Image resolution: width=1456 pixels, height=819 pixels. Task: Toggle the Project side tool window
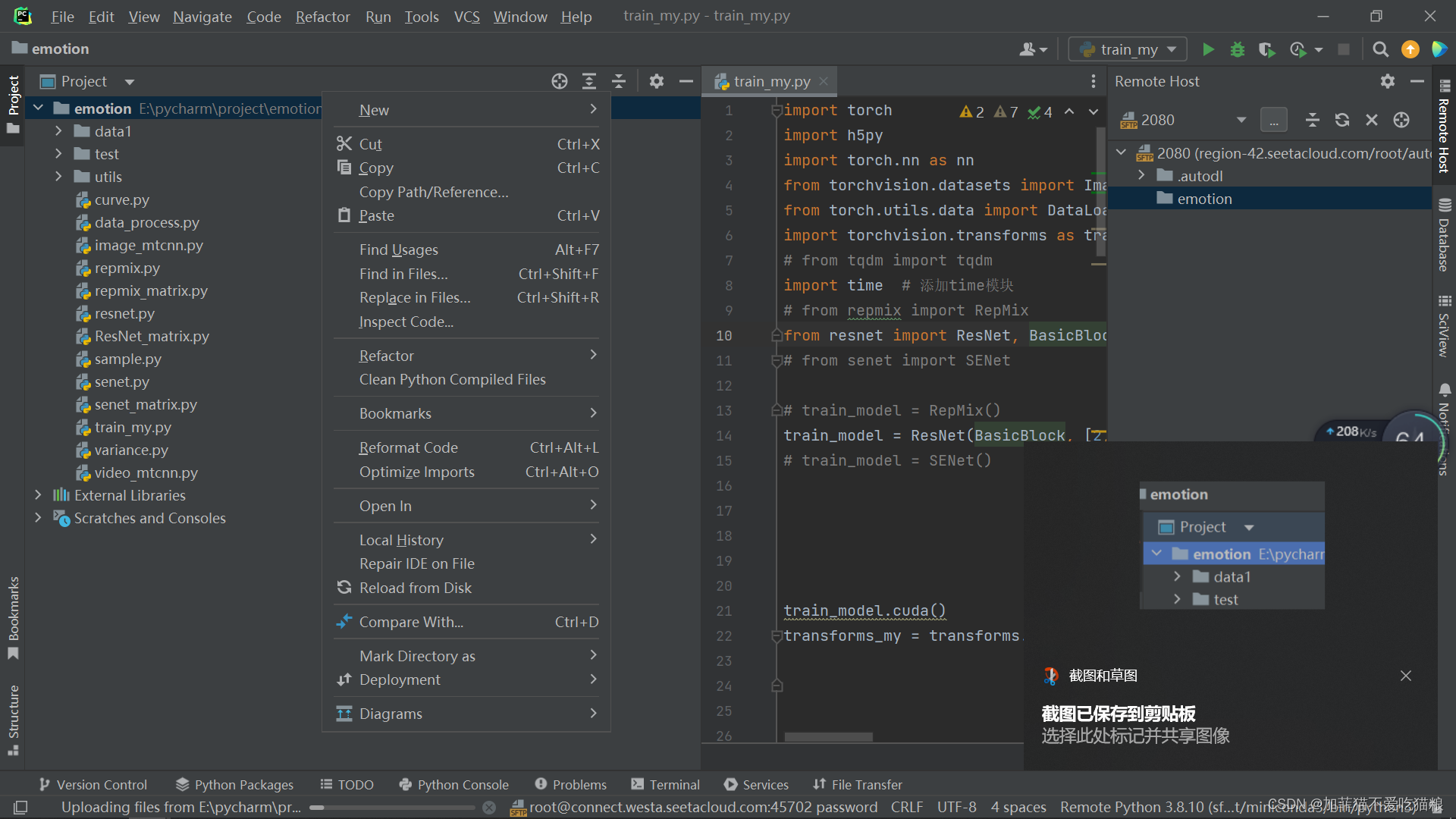tap(13, 104)
